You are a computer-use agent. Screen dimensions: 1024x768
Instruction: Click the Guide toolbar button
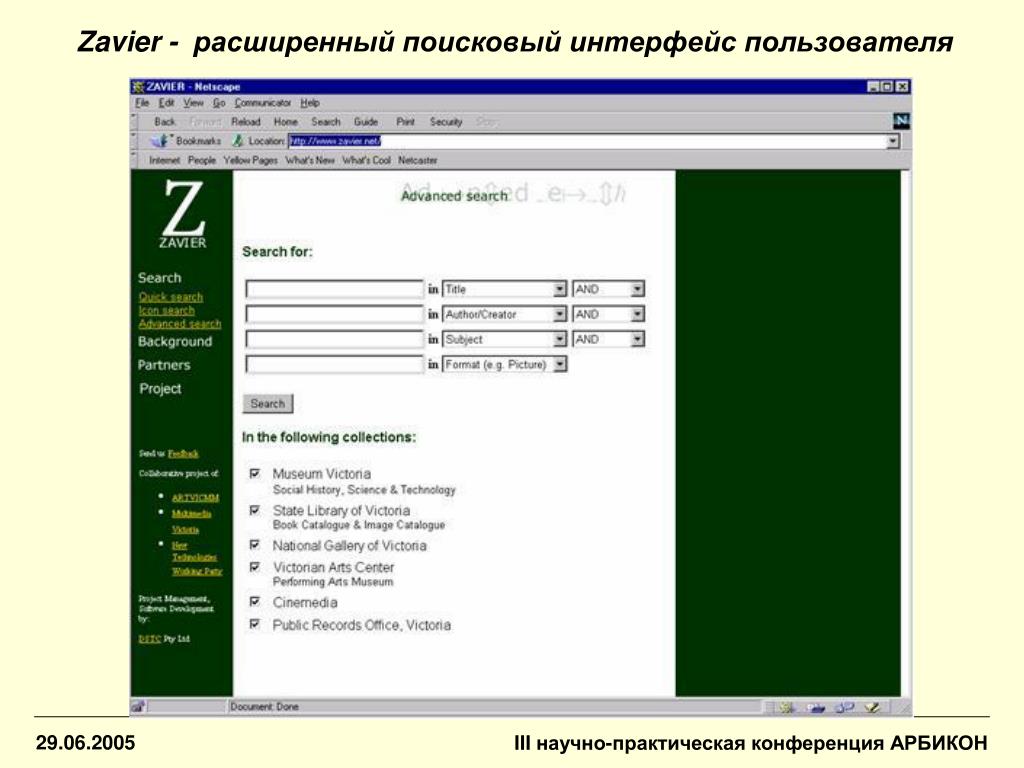point(366,121)
